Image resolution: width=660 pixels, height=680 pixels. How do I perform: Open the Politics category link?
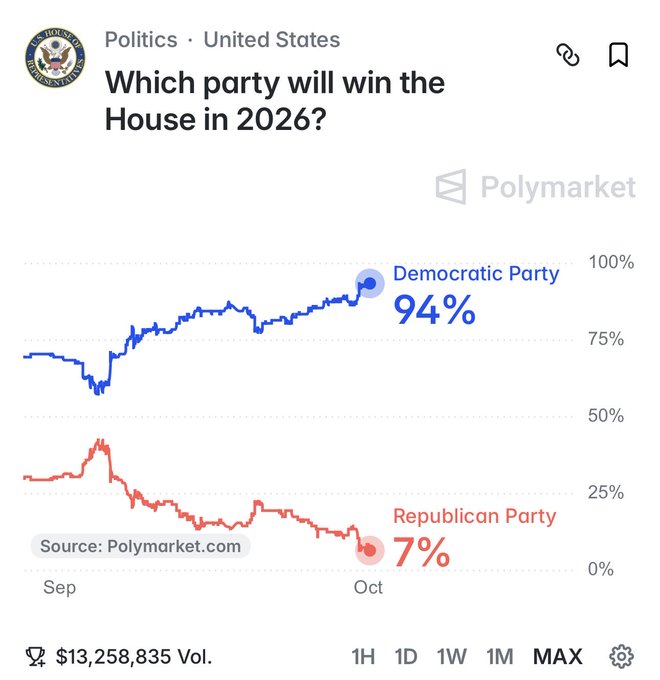coord(141,40)
